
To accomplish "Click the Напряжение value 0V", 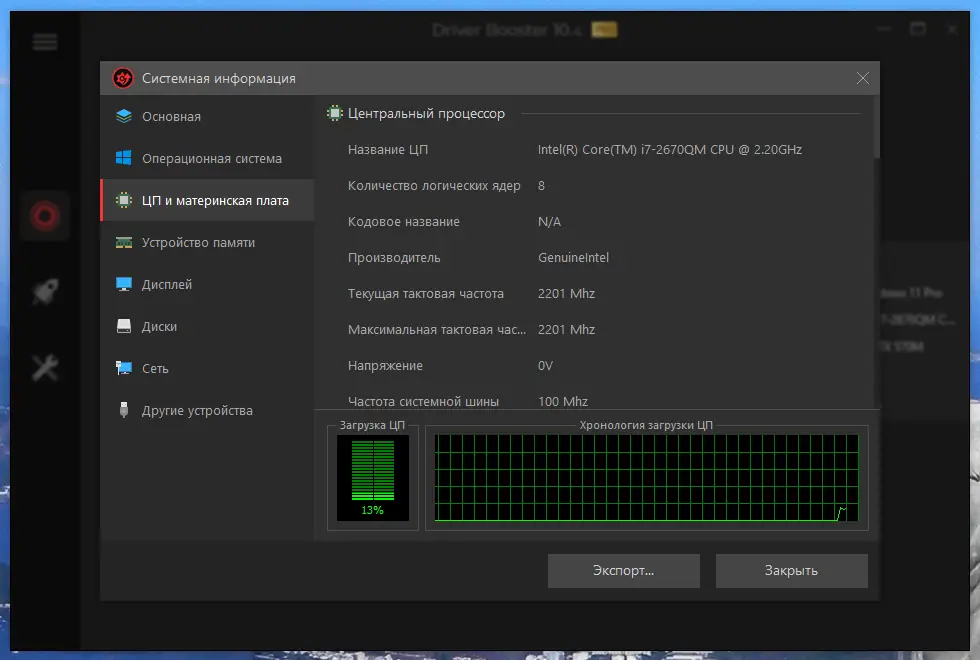I will [545, 366].
